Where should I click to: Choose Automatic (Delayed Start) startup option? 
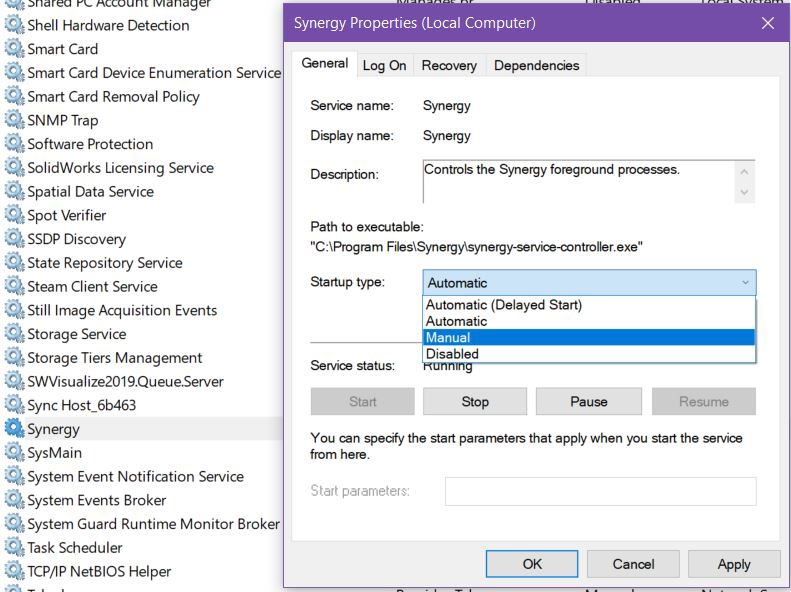tap(589, 305)
